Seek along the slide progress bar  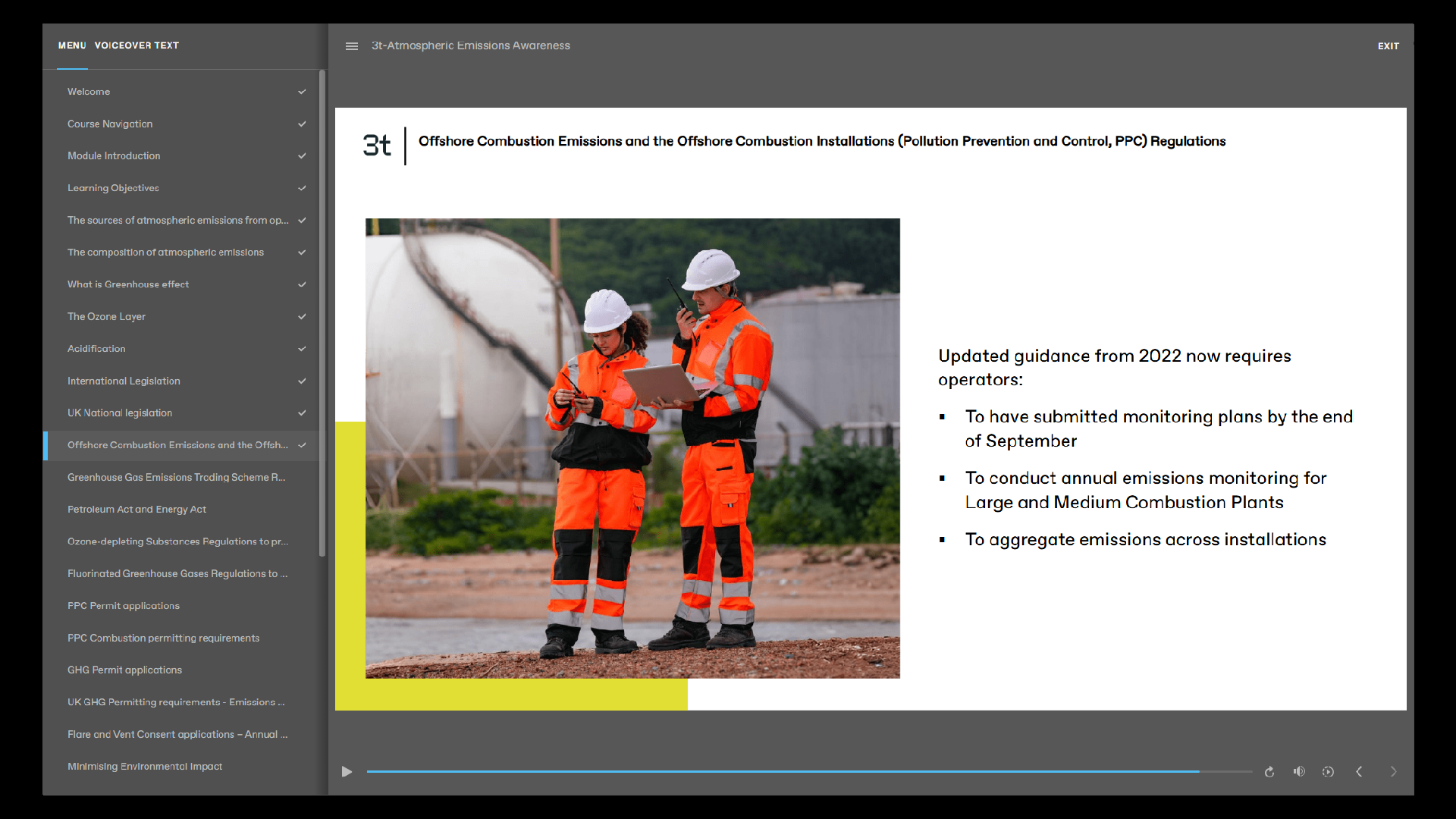(809, 772)
